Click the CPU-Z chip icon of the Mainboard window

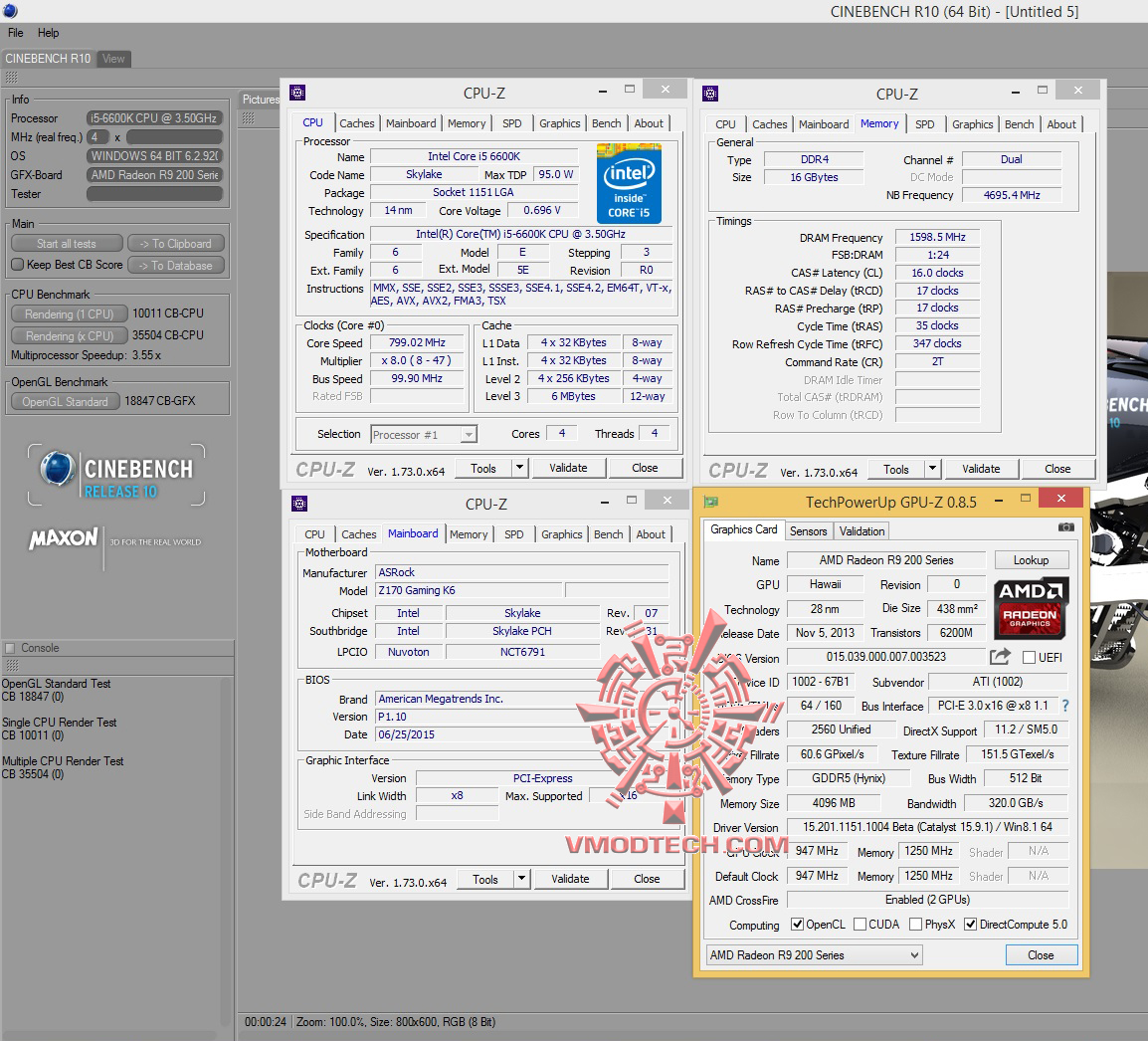(x=298, y=504)
